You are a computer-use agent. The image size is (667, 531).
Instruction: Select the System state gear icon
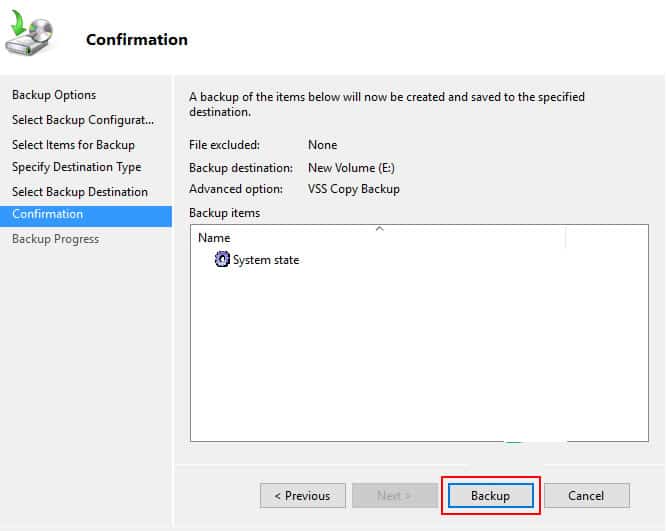(x=222, y=259)
